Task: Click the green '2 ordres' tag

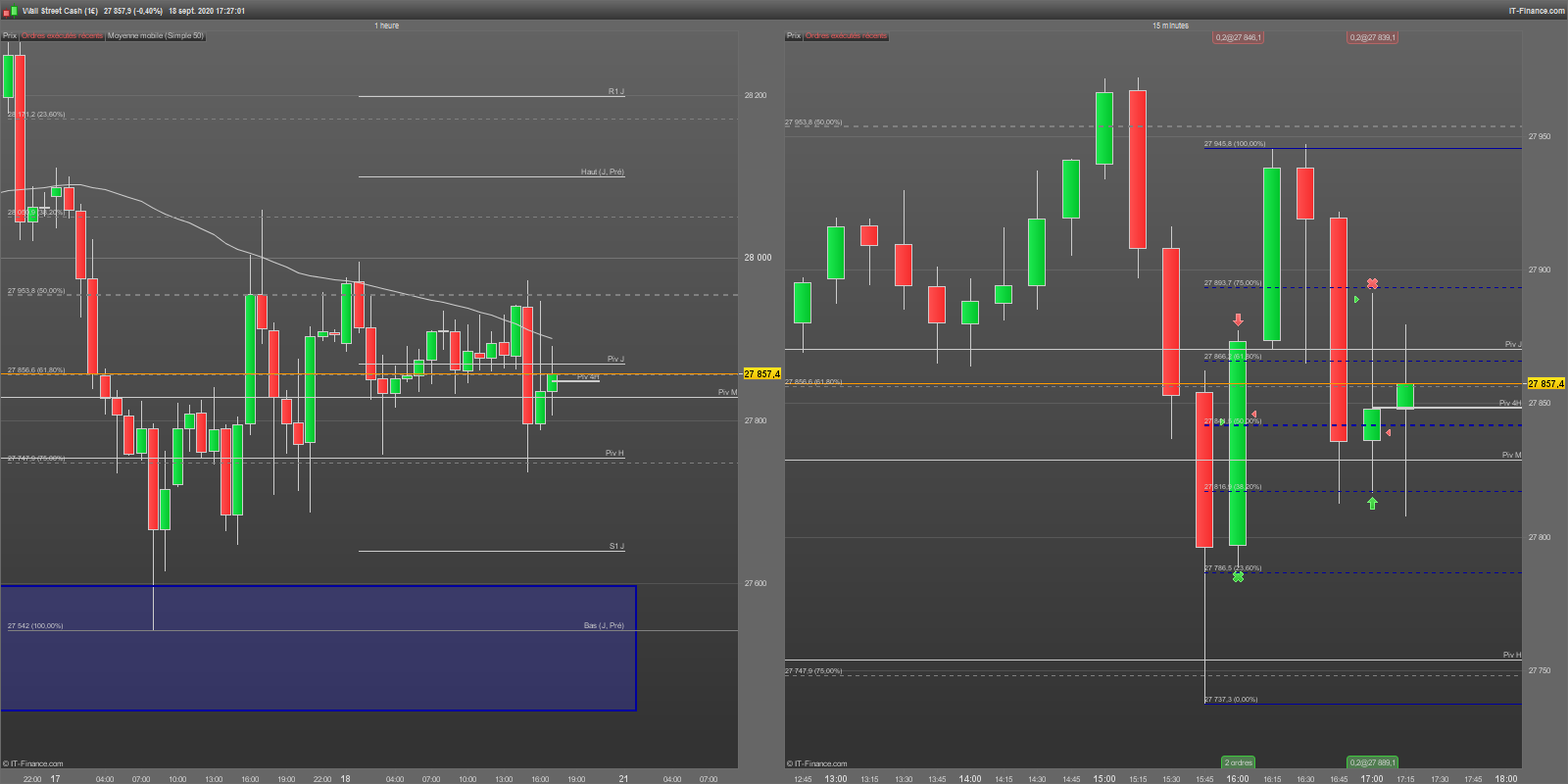Action: (x=1239, y=762)
